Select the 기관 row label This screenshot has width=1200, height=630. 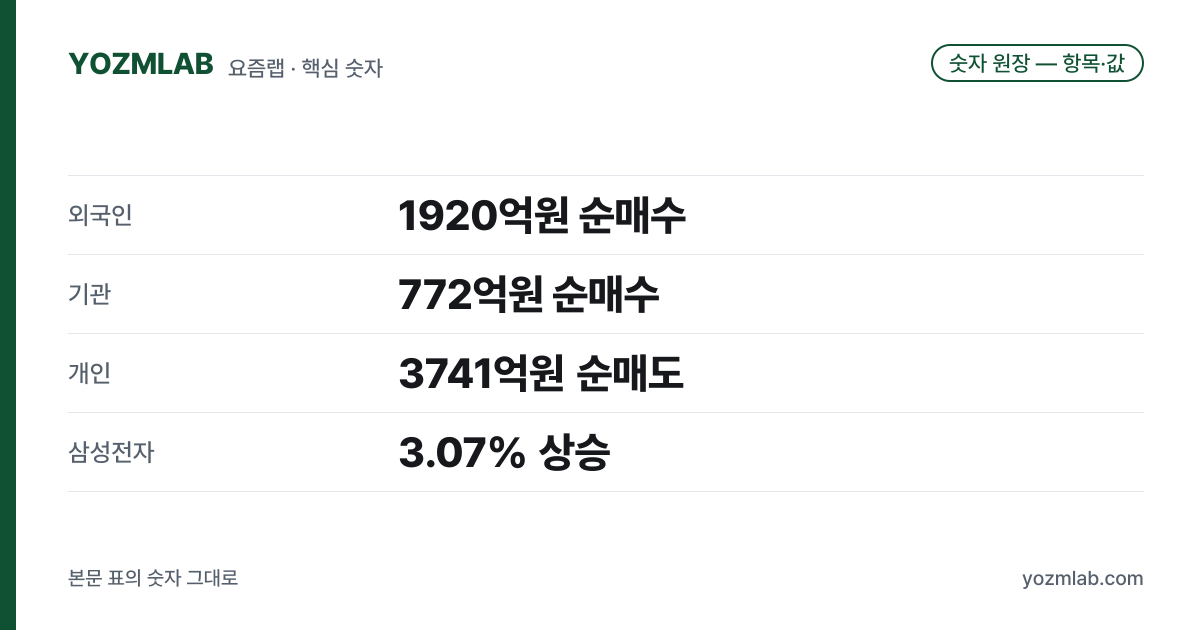click(x=89, y=294)
